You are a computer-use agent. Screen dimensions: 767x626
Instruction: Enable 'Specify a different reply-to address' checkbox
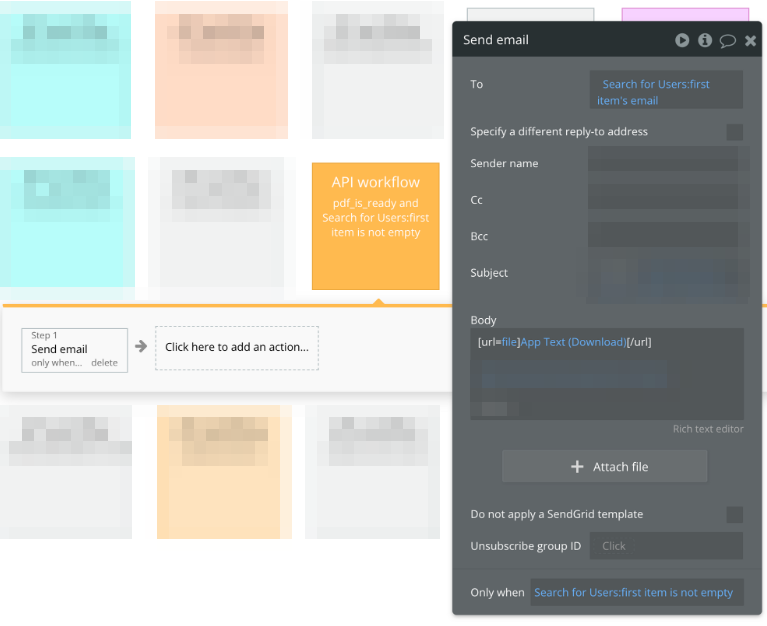click(734, 132)
